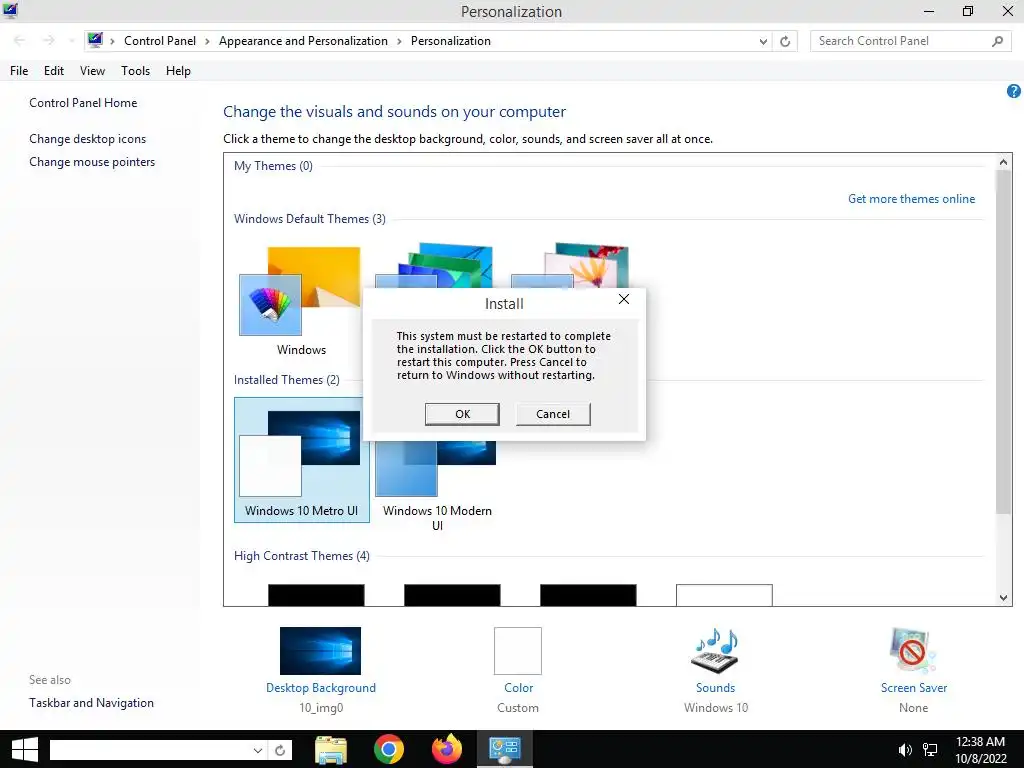Click Windows Default Themes (3) heading
The image size is (1024, 768).
click(x=310, y=219)
